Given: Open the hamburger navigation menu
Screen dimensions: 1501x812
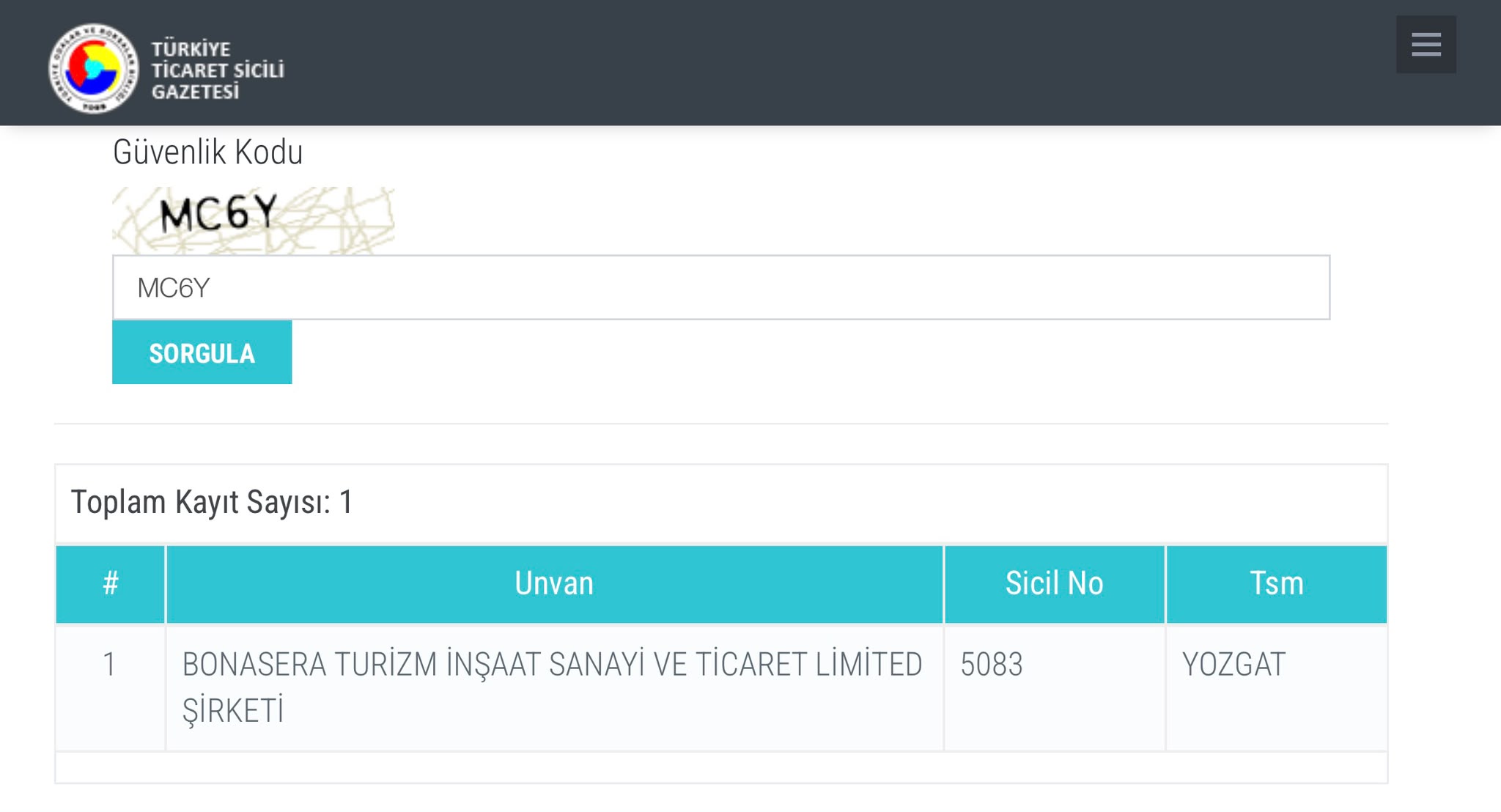Looking at the screenshot, I should (1426, 44).
